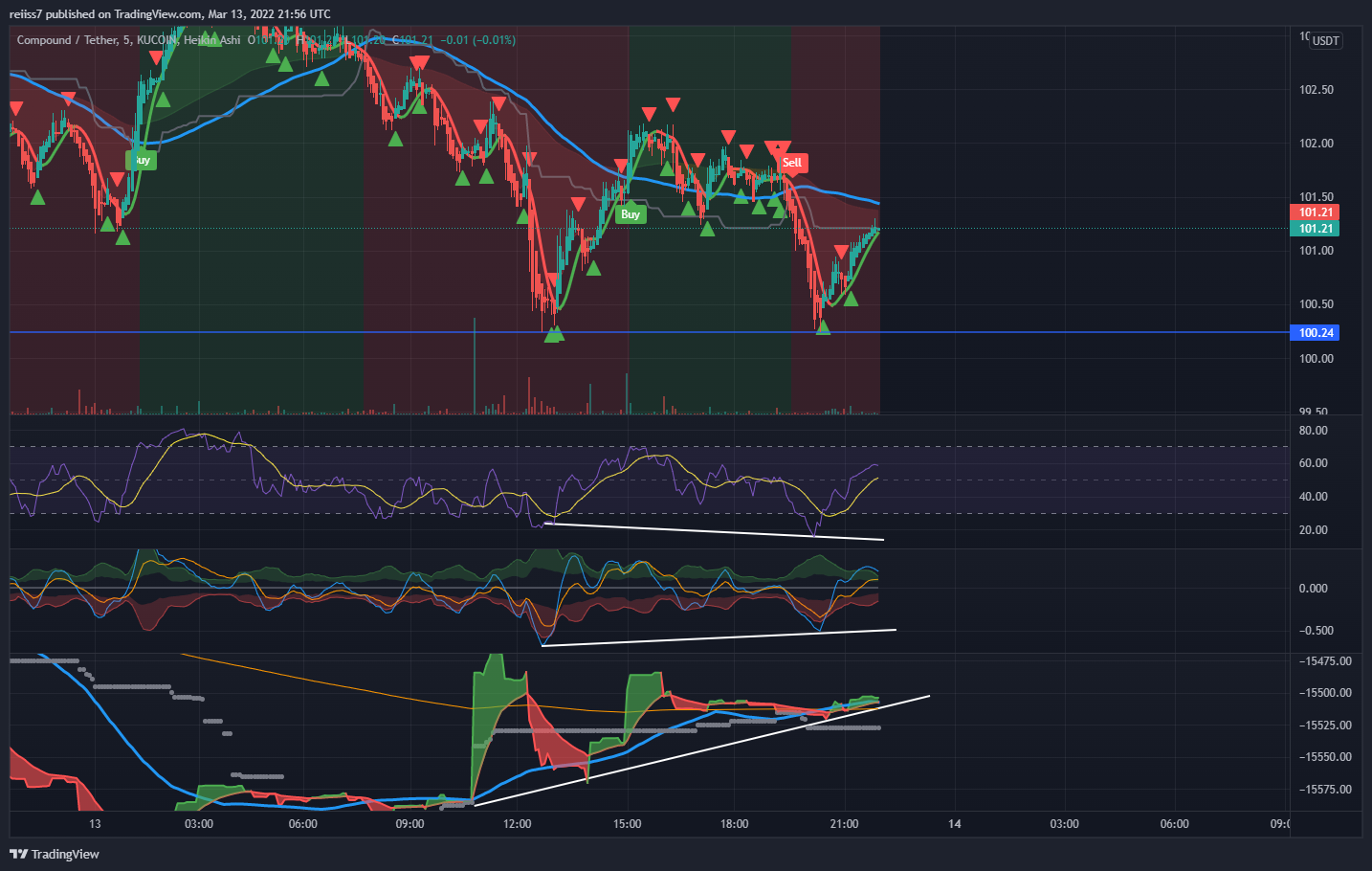
Task: Click the 100.00 price axis value
Action: click(x=1316, y=359)
